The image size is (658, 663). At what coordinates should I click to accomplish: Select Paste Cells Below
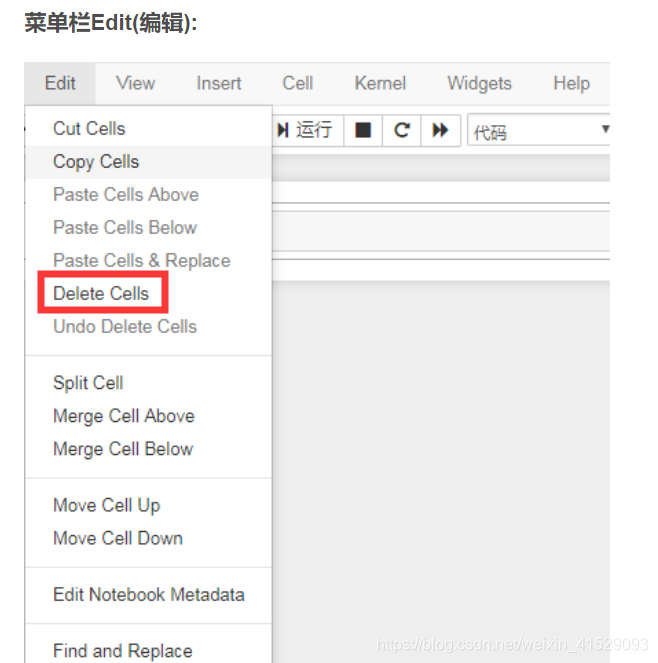tap(148, 228)
